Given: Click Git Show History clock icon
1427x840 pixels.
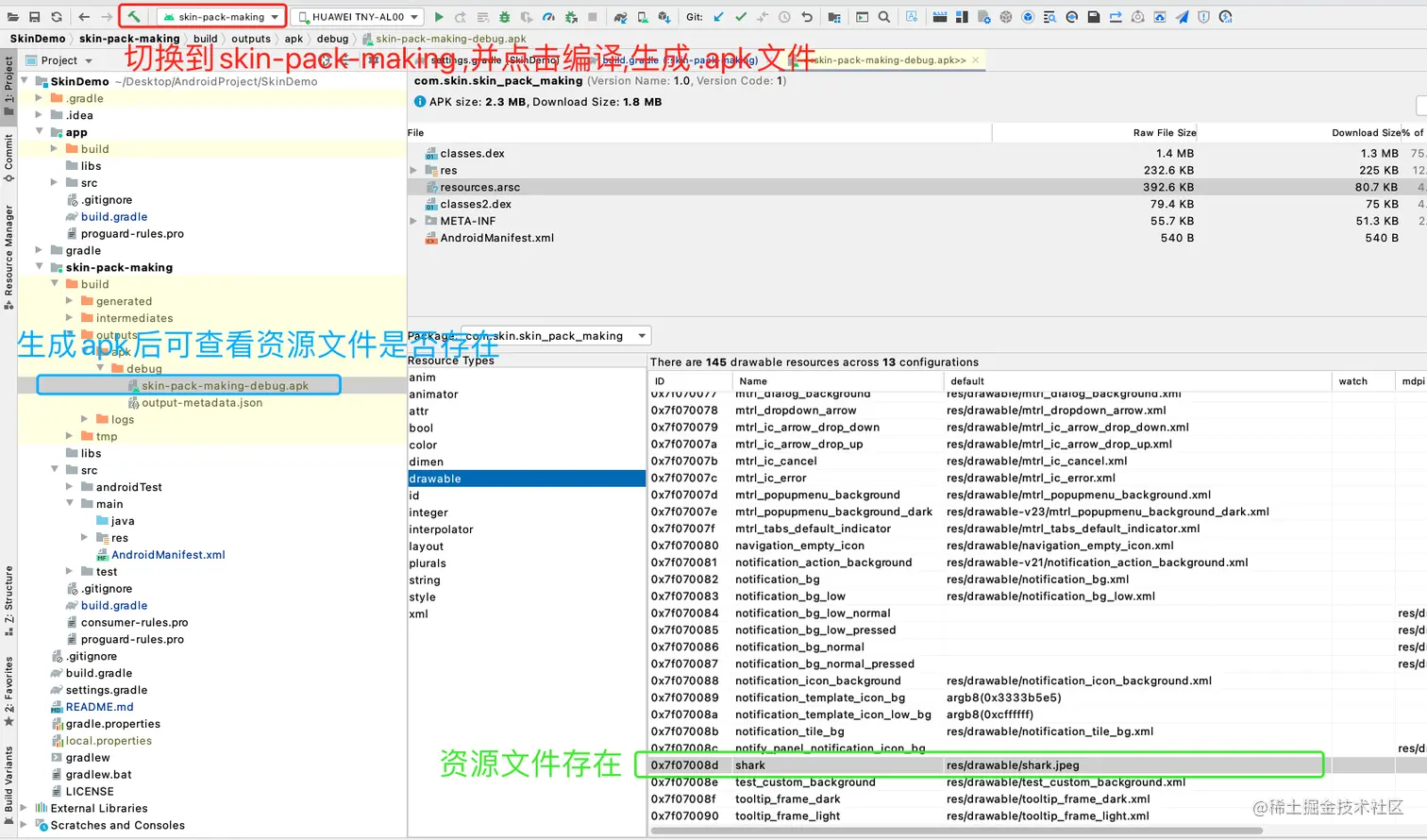Looking at the screenshot, I should (x=784, y=17).
